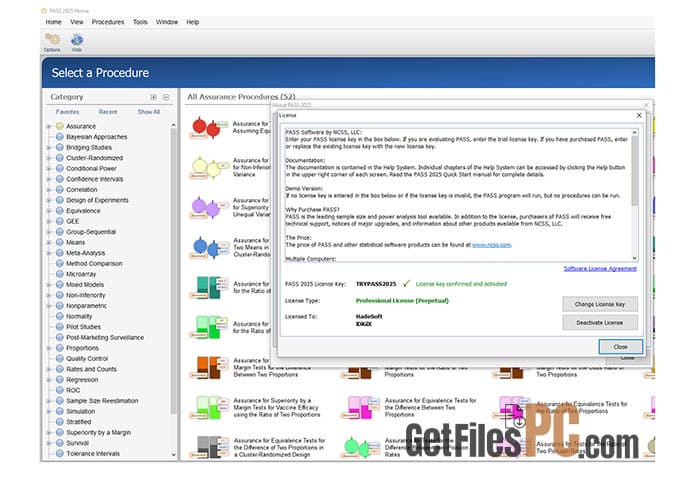Select the Meta-Analysis category

pos(86,253)
